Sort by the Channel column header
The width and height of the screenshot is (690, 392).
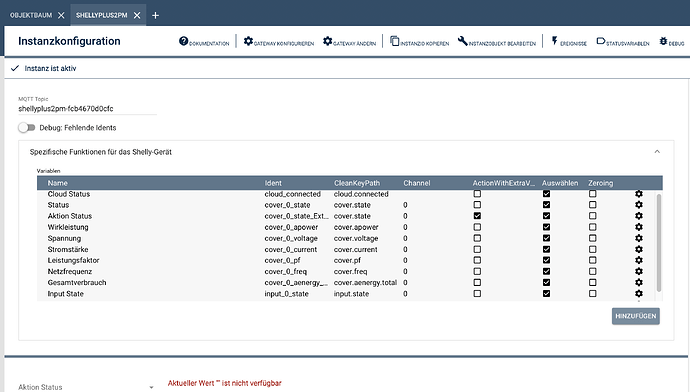[x=417, y=183]
